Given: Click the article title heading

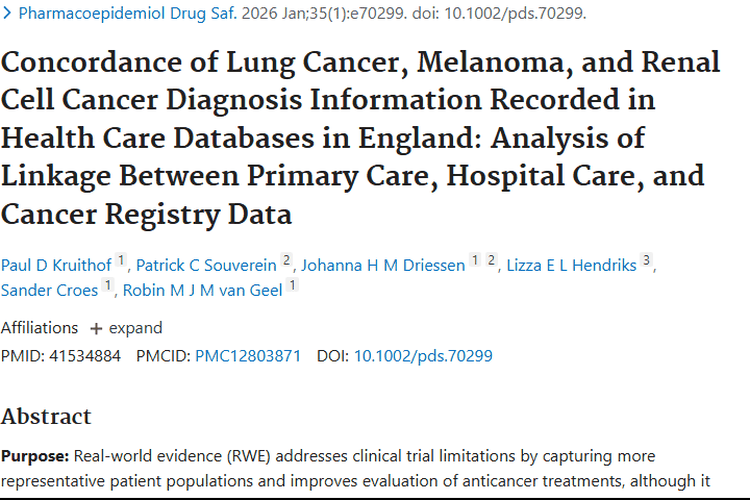Looking at the screenshot, I should pos(360,138).
